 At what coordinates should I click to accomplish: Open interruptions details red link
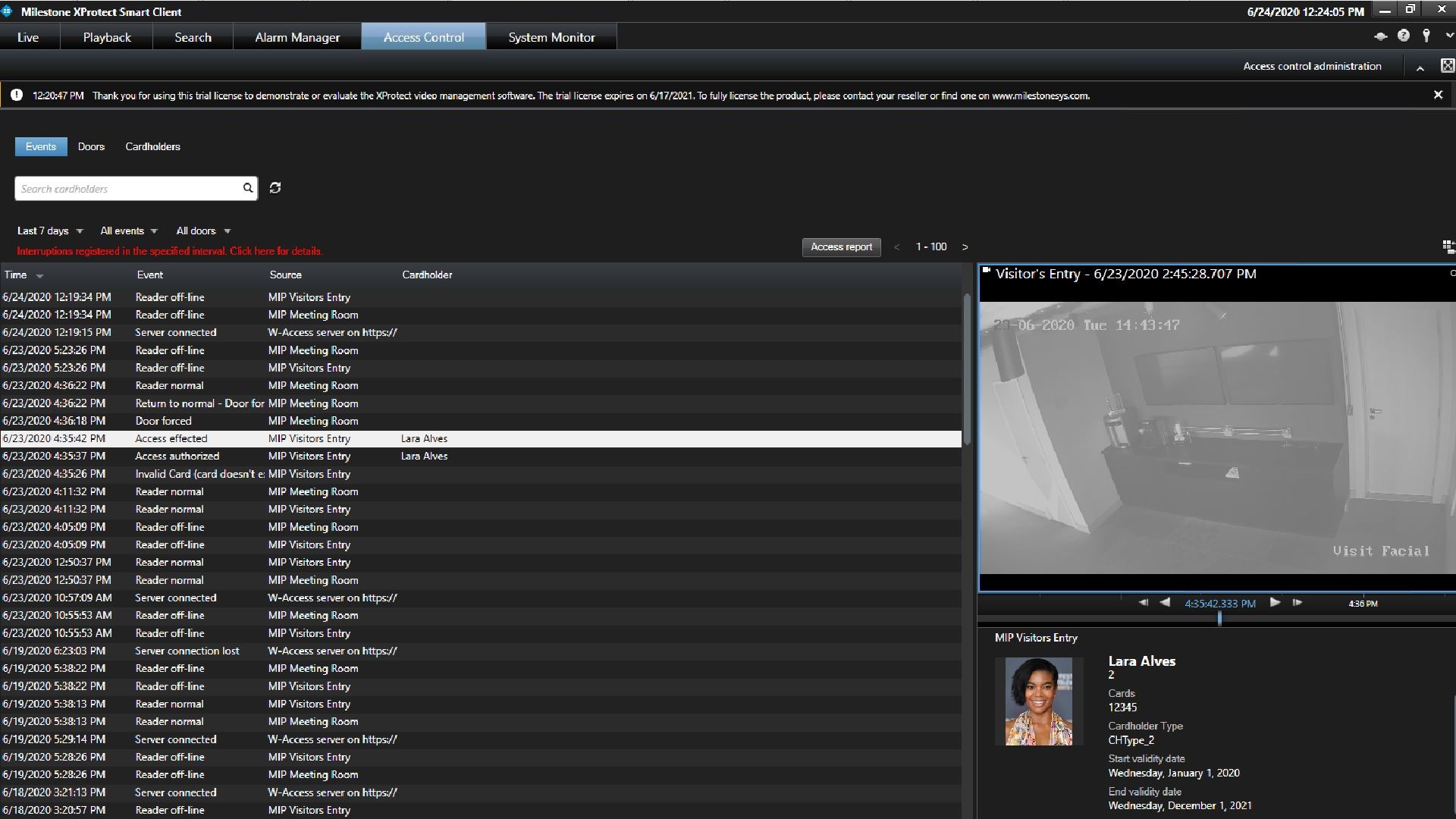click(x=170, y=251)
